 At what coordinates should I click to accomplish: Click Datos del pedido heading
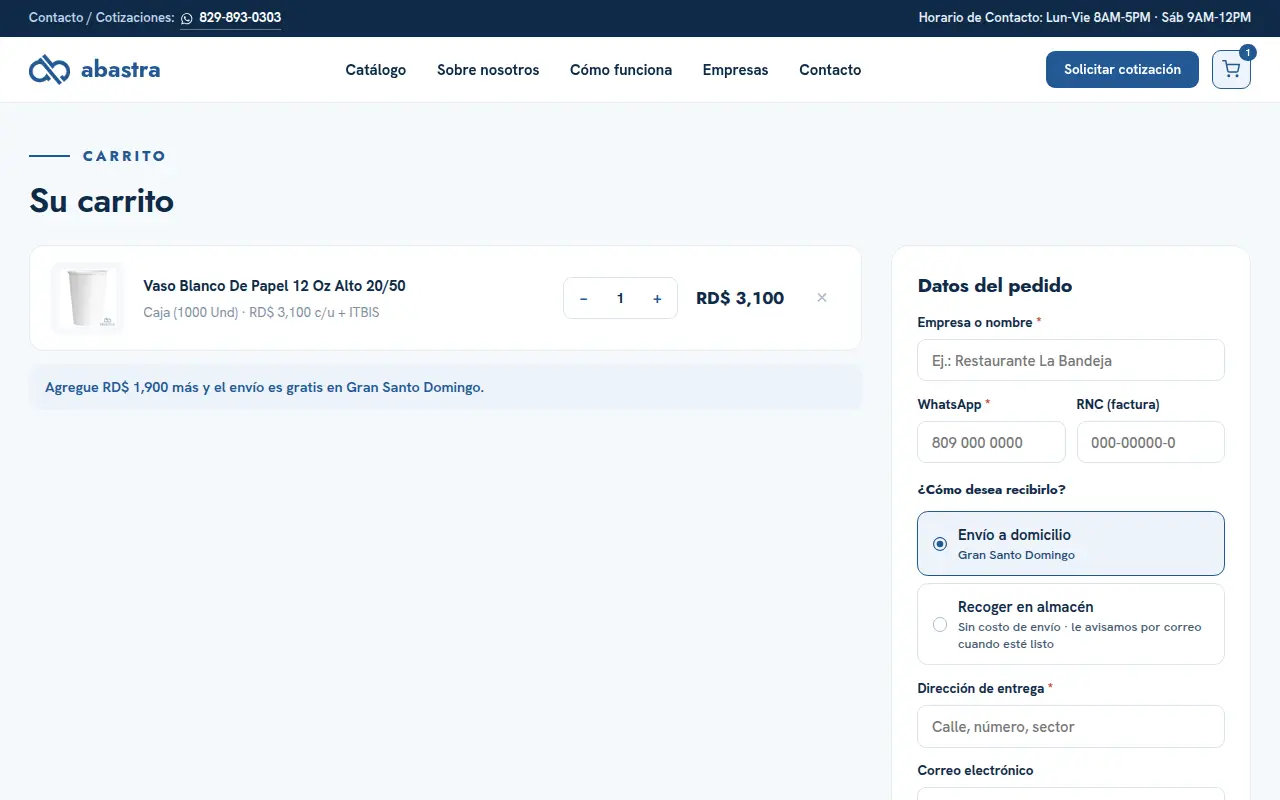click(x=995, y=286)
